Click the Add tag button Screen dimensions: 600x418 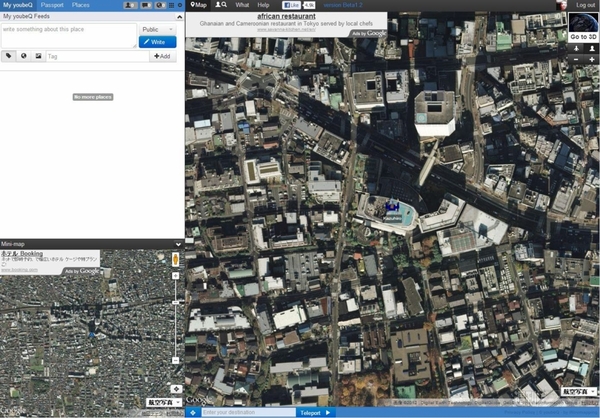163,56
